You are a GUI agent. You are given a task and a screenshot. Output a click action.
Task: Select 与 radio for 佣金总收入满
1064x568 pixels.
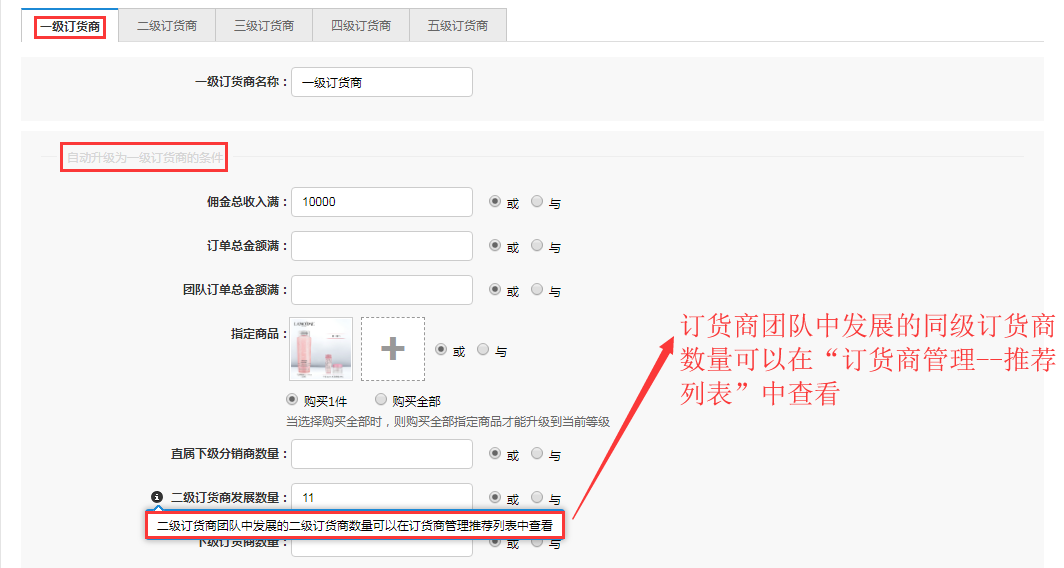point(537,201)
